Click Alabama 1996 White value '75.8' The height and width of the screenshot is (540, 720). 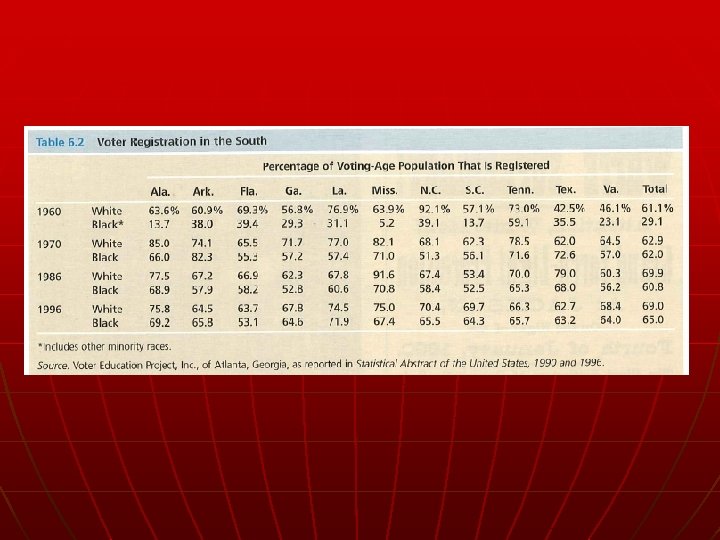tap(159, 309)
